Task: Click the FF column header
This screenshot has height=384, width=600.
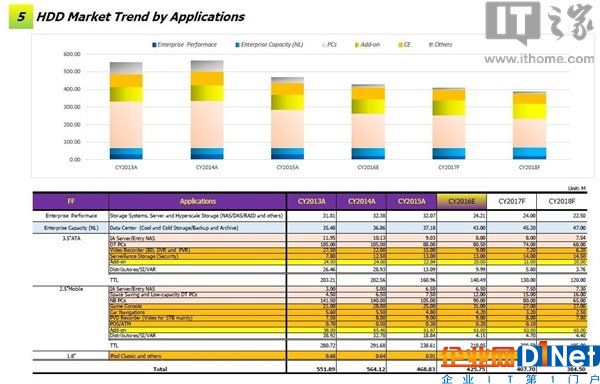Action: (71, 202)
